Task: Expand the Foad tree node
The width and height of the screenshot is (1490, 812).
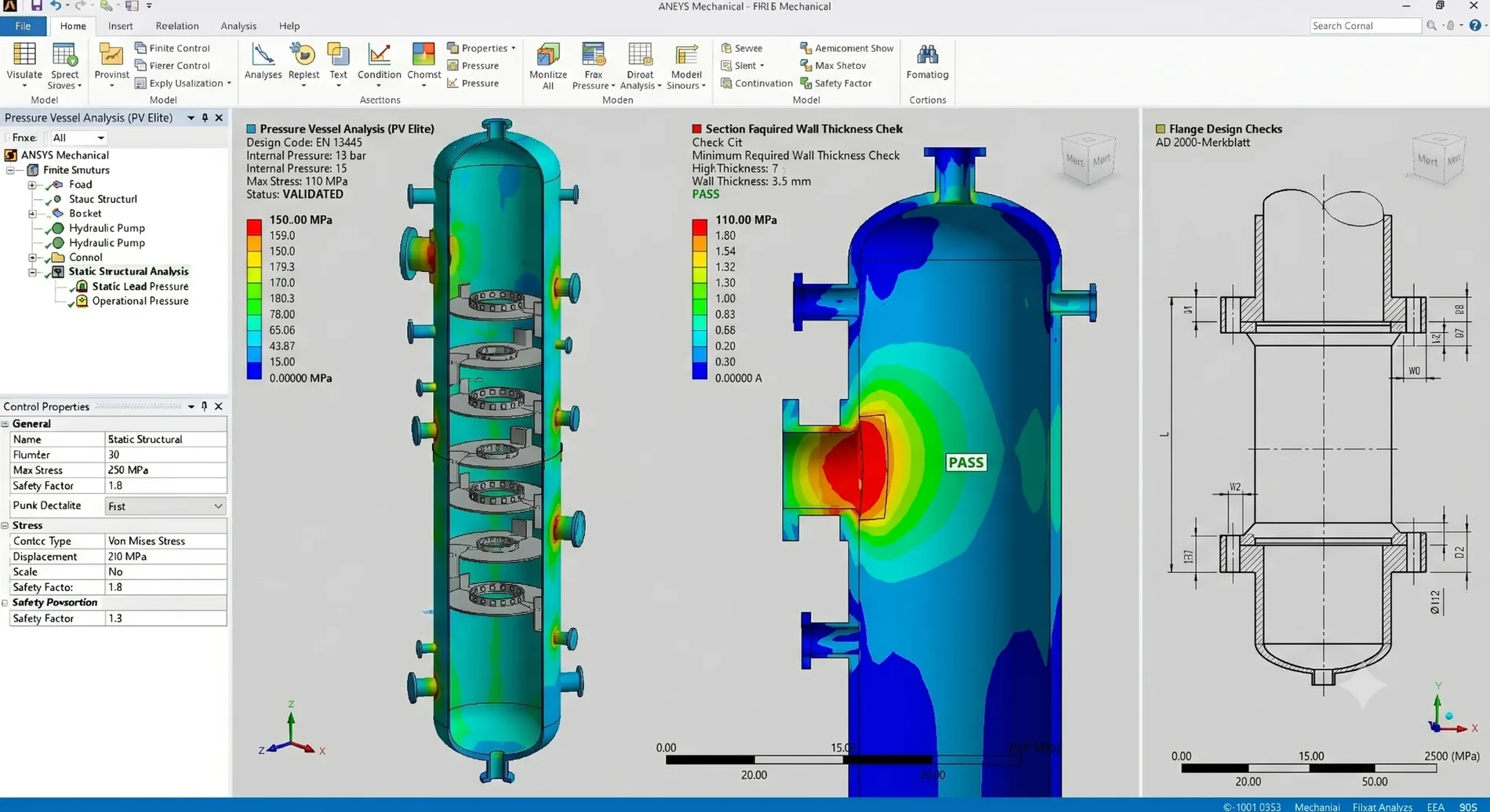Action: [x=32, y=185]
